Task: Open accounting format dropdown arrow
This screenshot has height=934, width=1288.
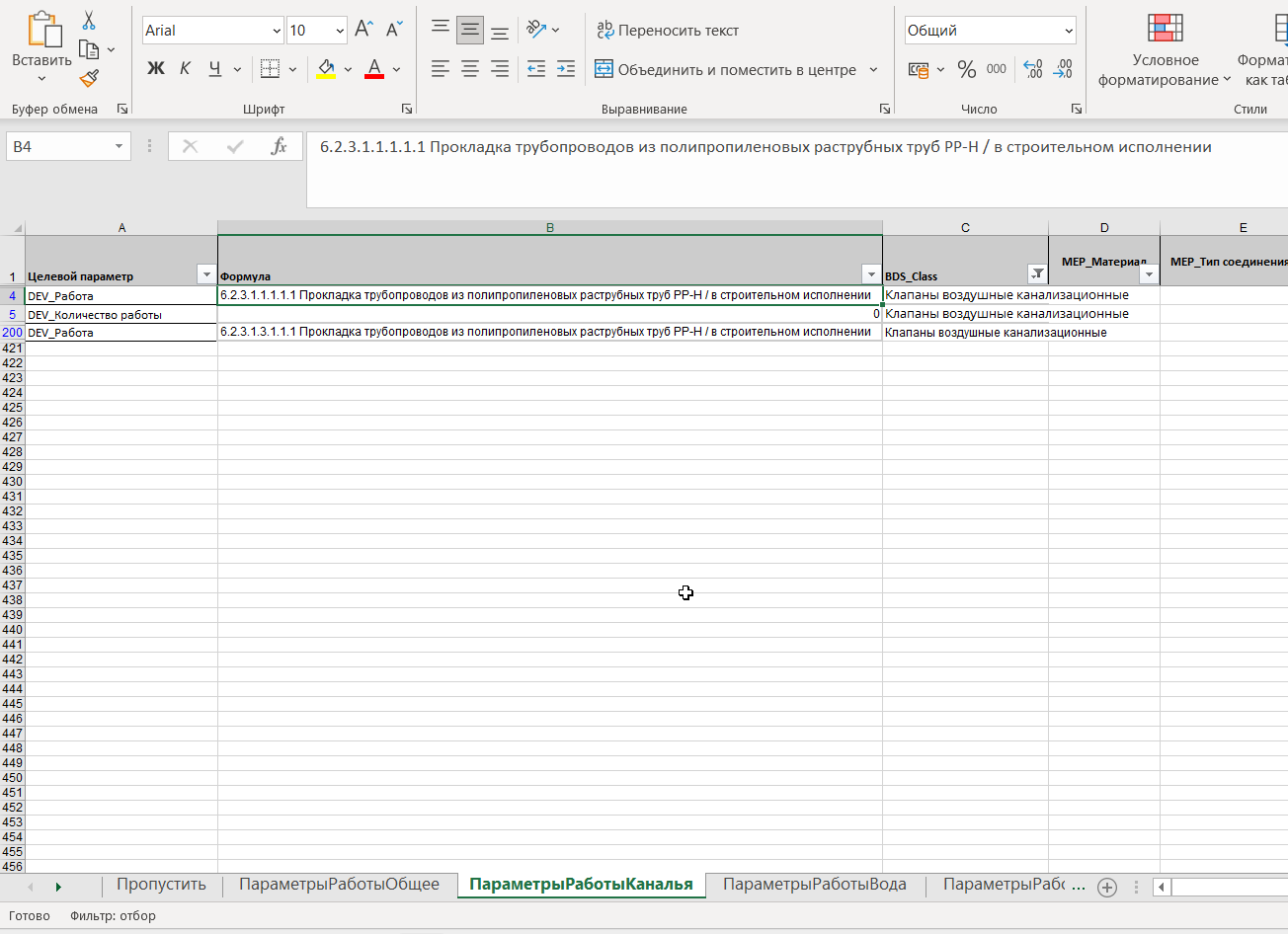Action: click(940, 69)
